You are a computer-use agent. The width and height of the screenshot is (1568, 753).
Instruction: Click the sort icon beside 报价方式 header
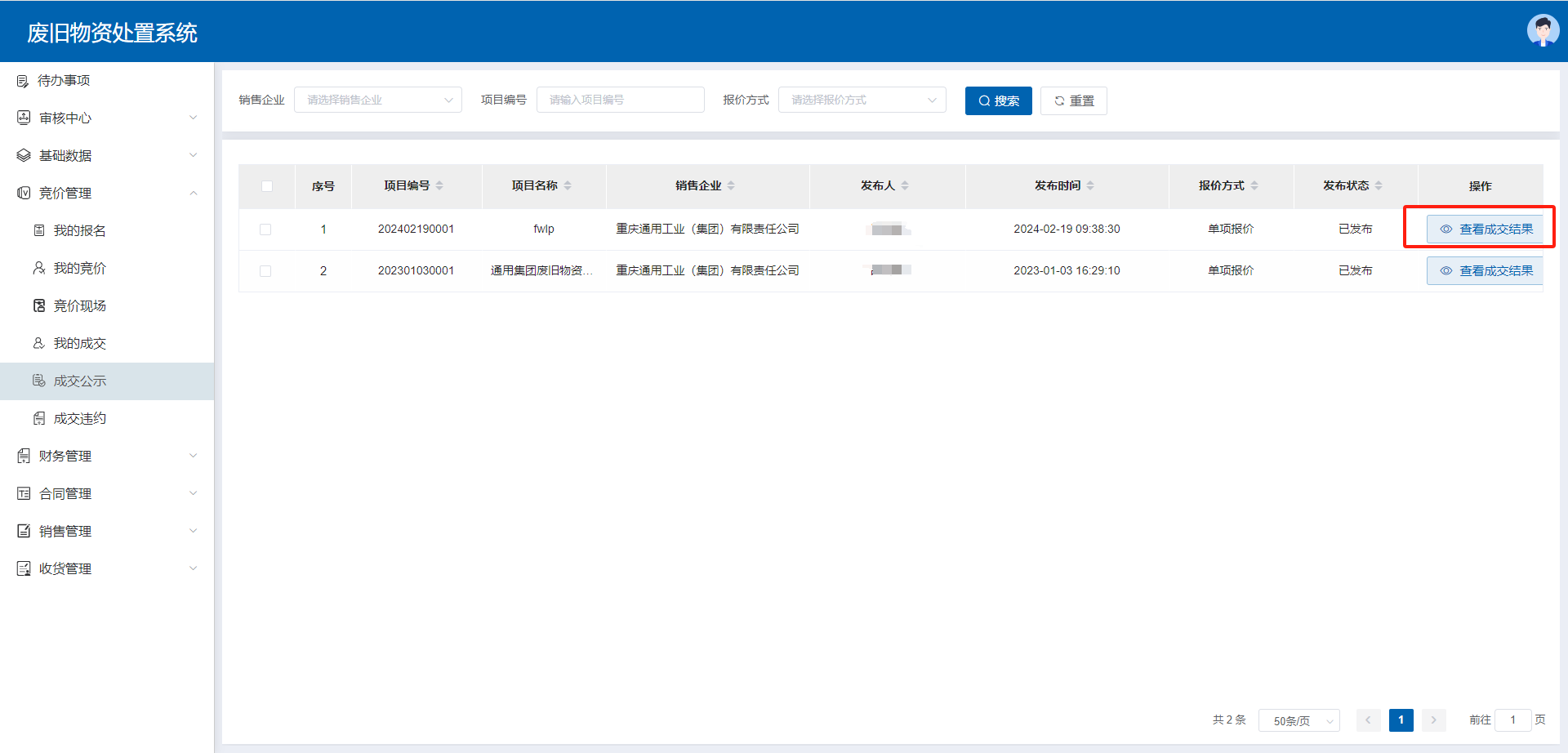click(1254, 186)
